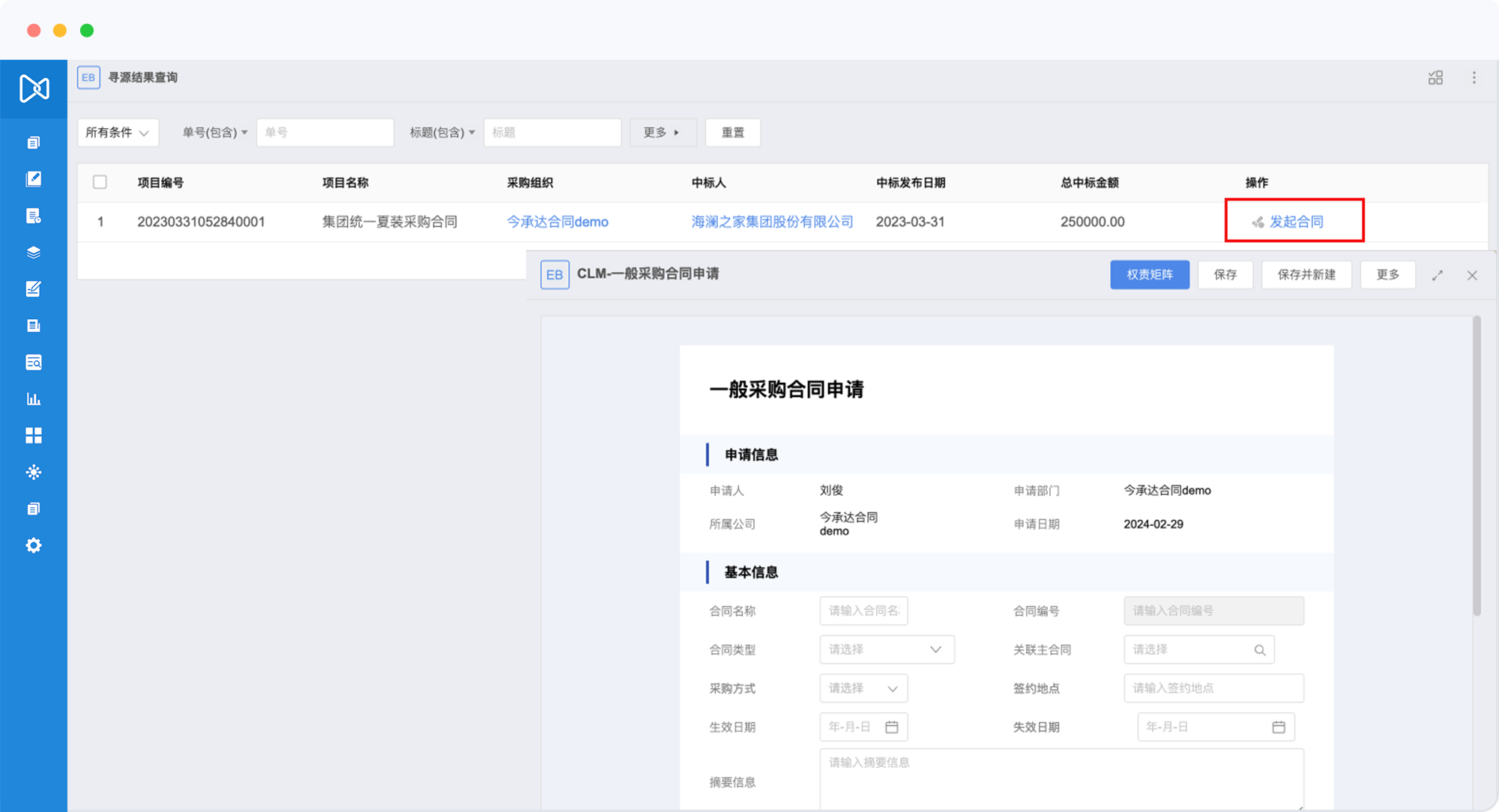The height and width of the screenshot is (812, 1499).
Task: Click the vertical scrollbar of contract form
Action: [x=1477, y=464]
